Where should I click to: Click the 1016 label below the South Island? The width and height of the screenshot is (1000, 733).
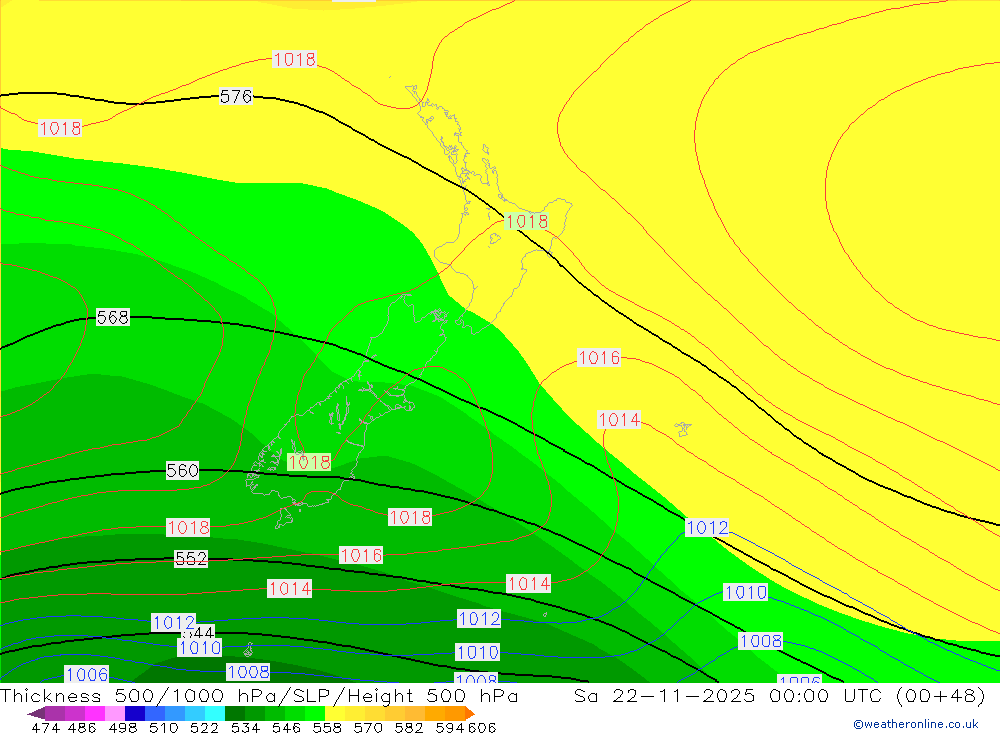click(x=362, y=556)
